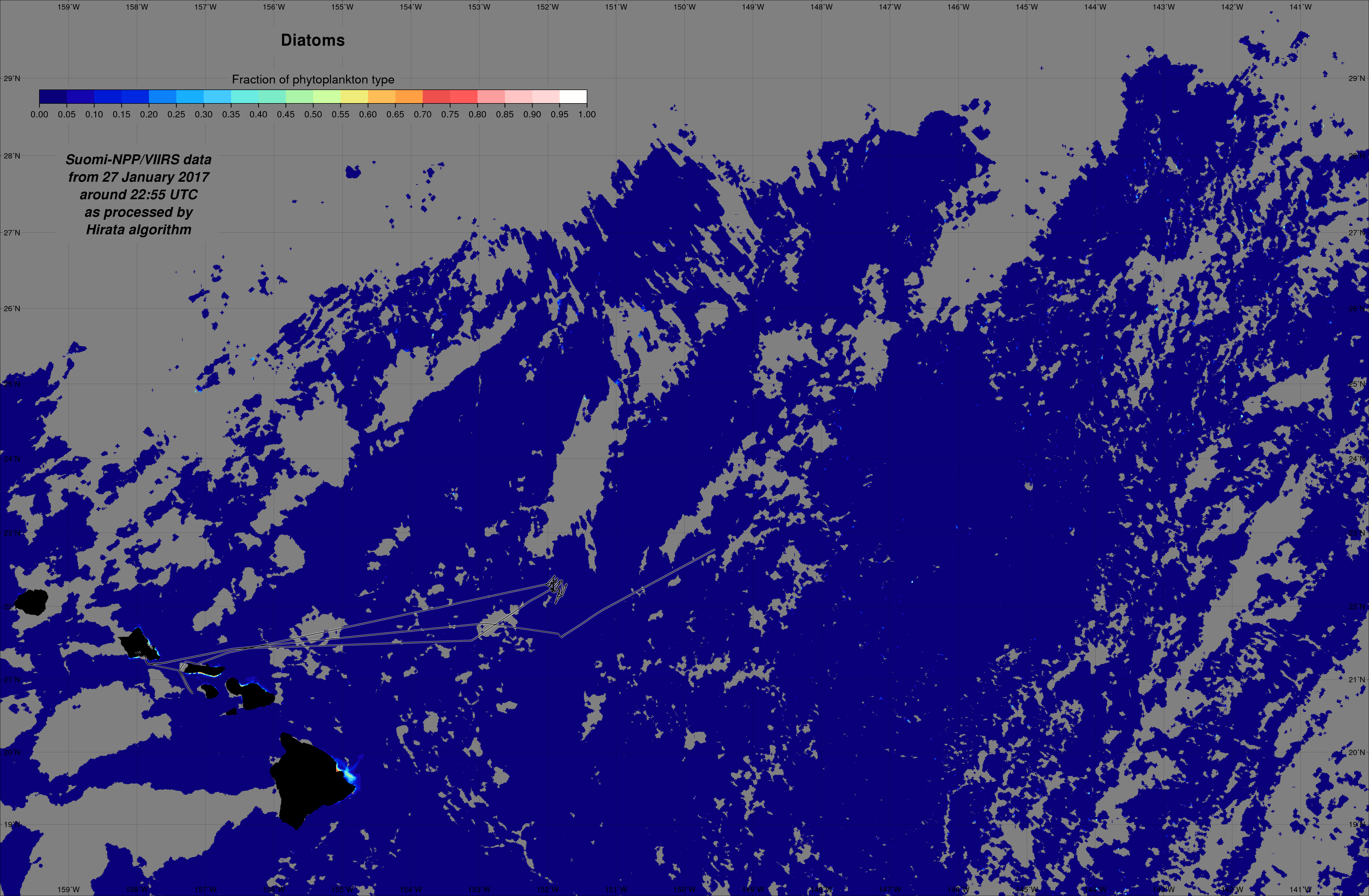This screenshot has width=1369, height=896.
Task: Pick the pale pink 0.90–0.95 colorbar swatch
Action: 546,97
